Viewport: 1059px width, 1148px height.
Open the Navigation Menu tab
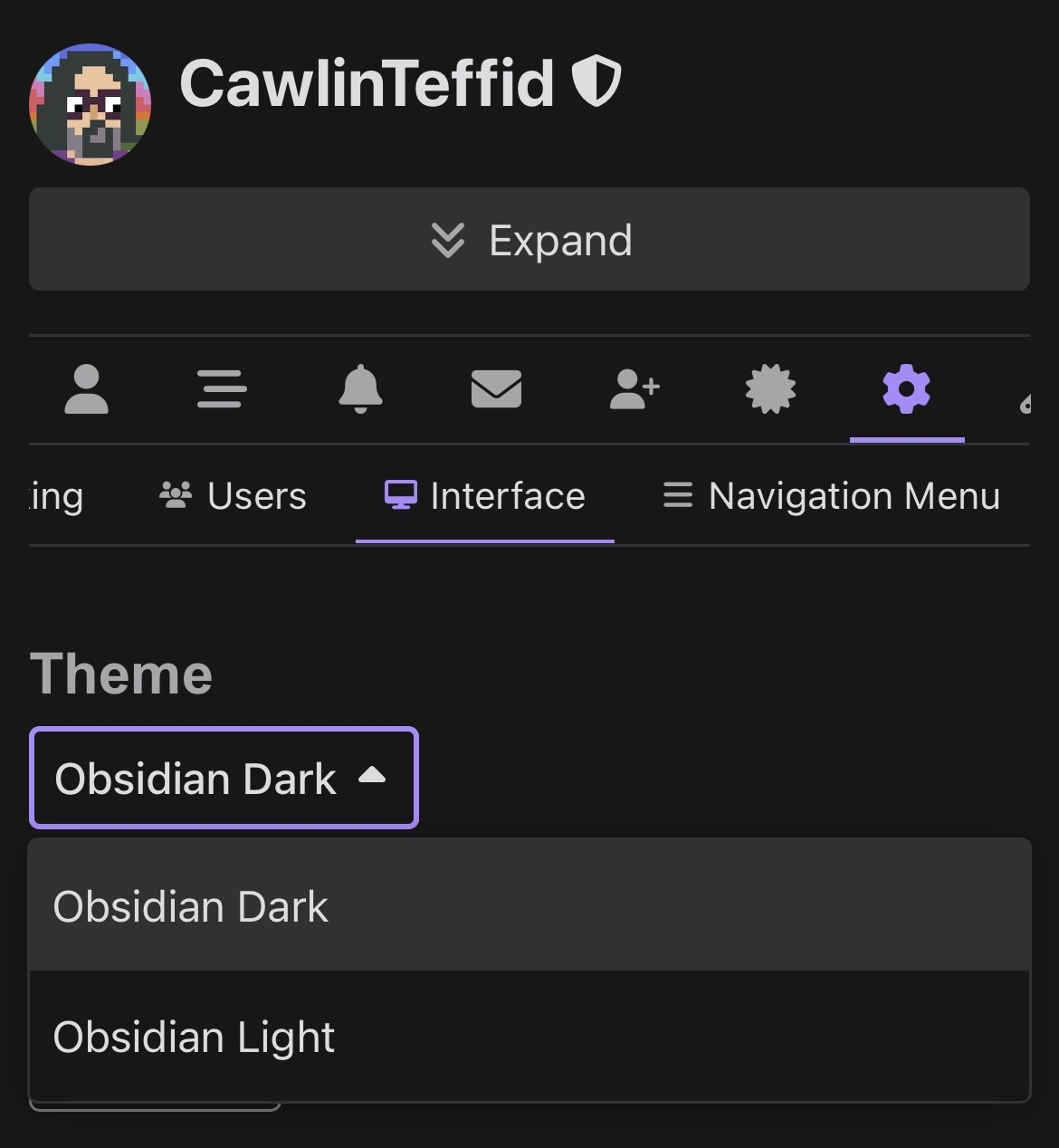pos(831,496)
